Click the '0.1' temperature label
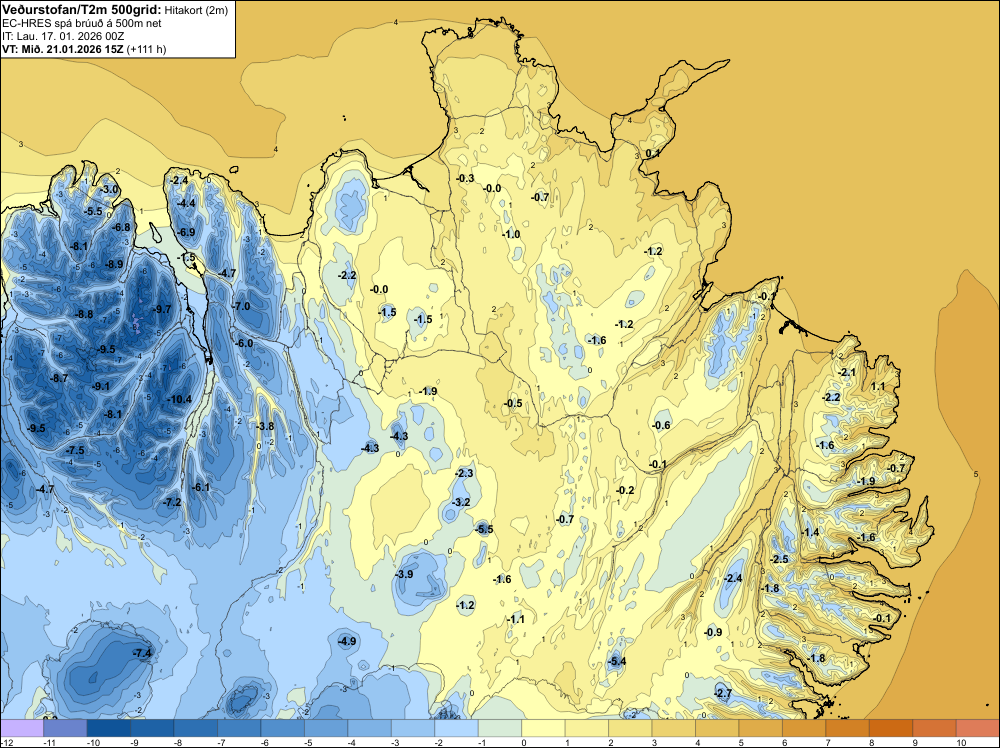Viewport: 1000px width, 748px height. click(653, 154)
